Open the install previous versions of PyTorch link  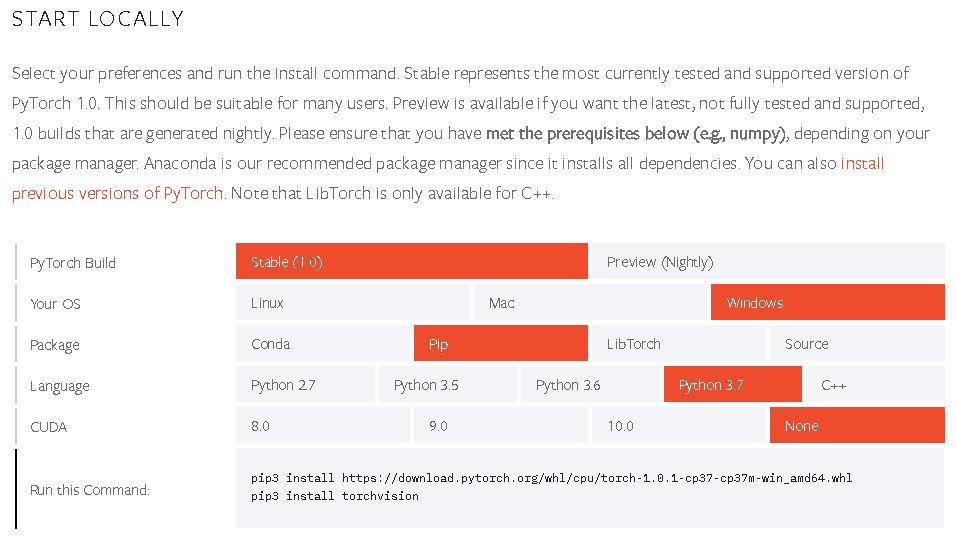117,193
